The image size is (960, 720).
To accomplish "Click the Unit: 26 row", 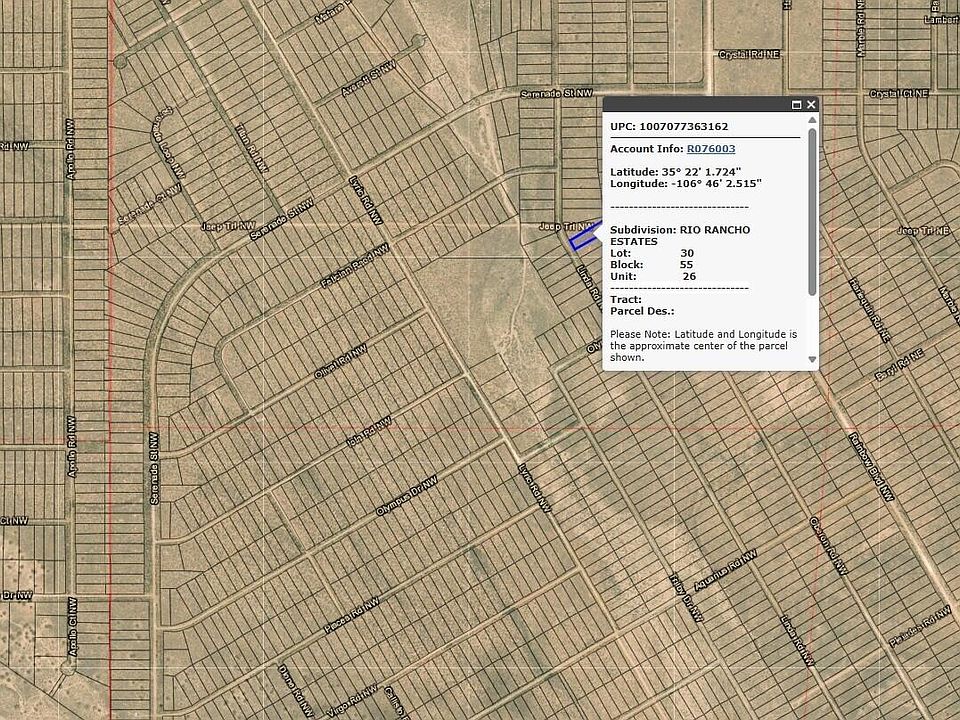I will point(653,277).
